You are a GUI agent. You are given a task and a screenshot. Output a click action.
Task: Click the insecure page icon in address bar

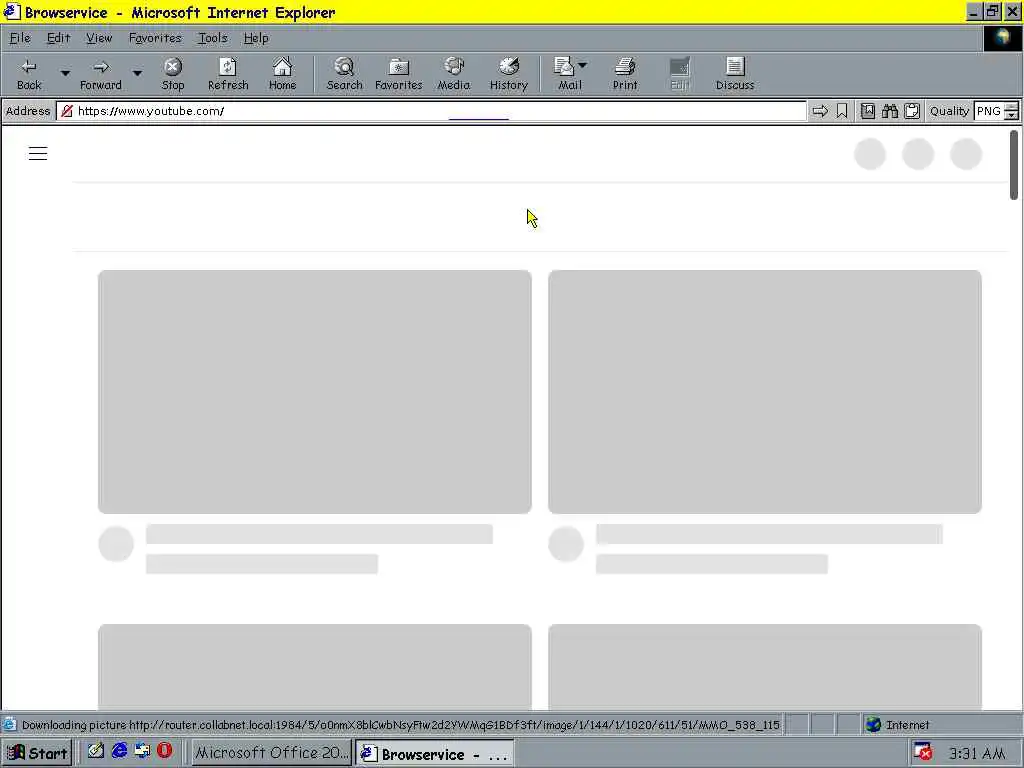click(x=67, y=111)
